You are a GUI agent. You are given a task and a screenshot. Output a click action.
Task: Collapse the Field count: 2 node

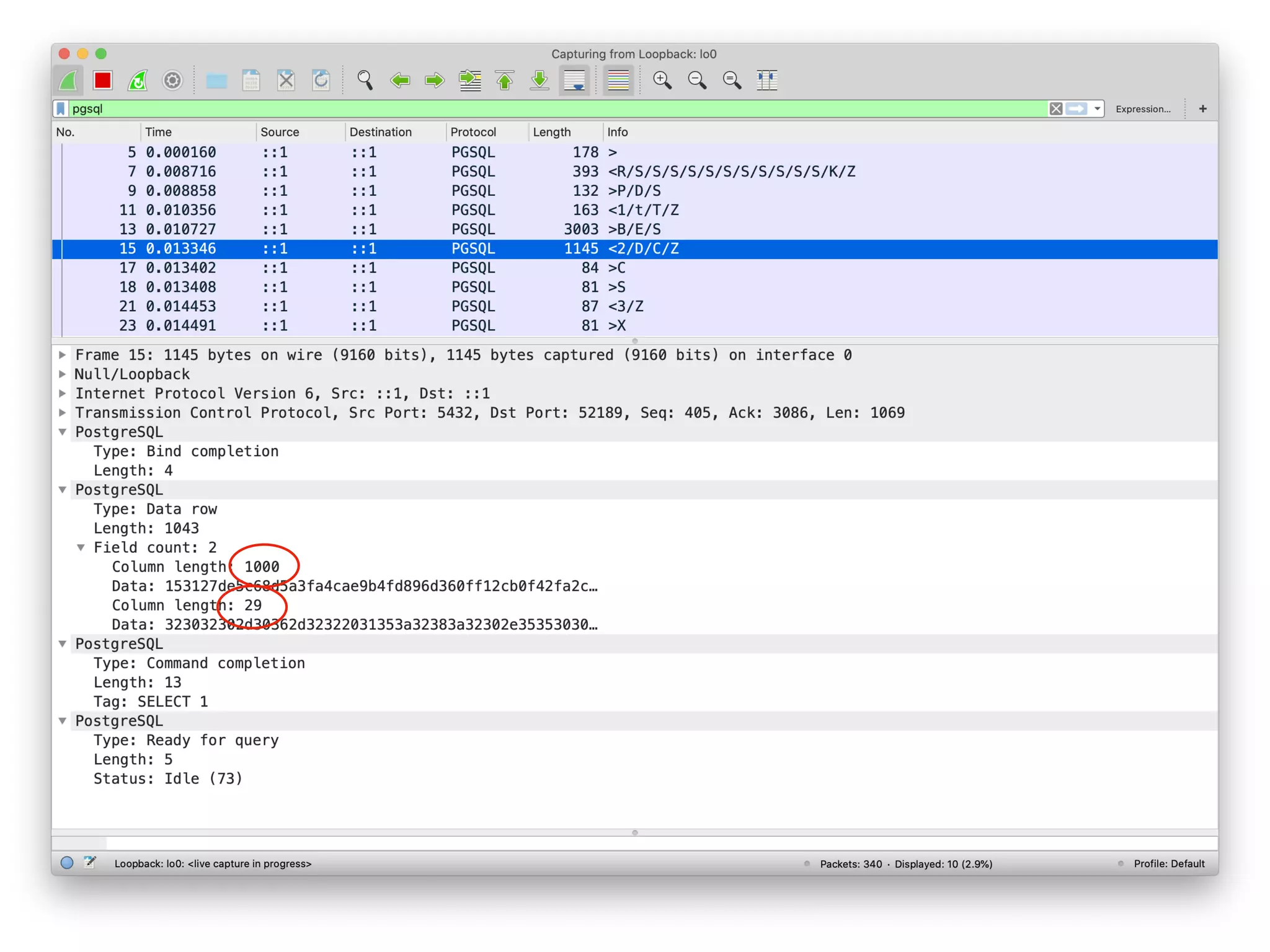pos(81,547)
